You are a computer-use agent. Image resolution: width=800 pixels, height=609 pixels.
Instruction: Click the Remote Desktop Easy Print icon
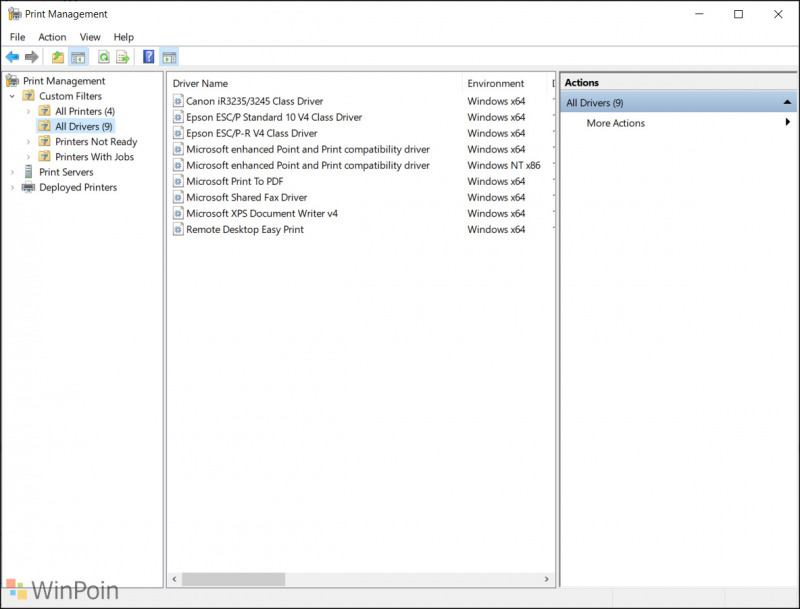coord(178,230)
